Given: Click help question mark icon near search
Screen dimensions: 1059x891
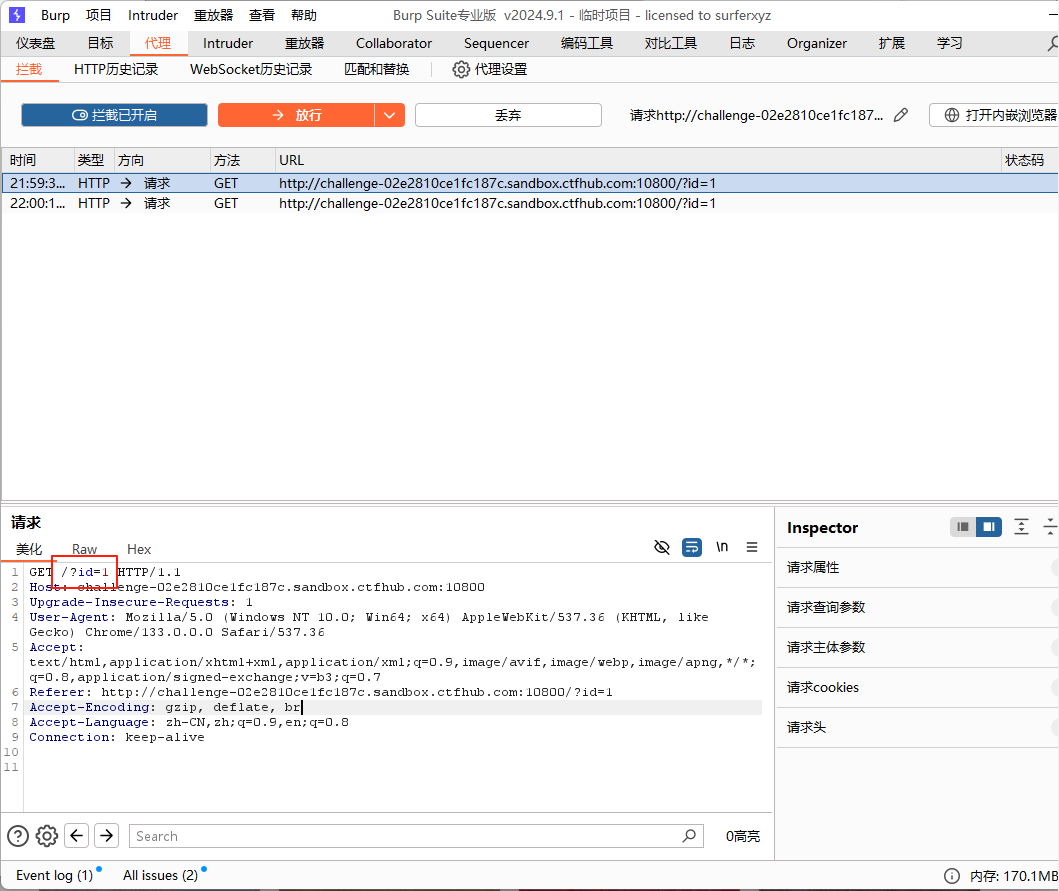Looking at the screenshot, I should point(18,836).
